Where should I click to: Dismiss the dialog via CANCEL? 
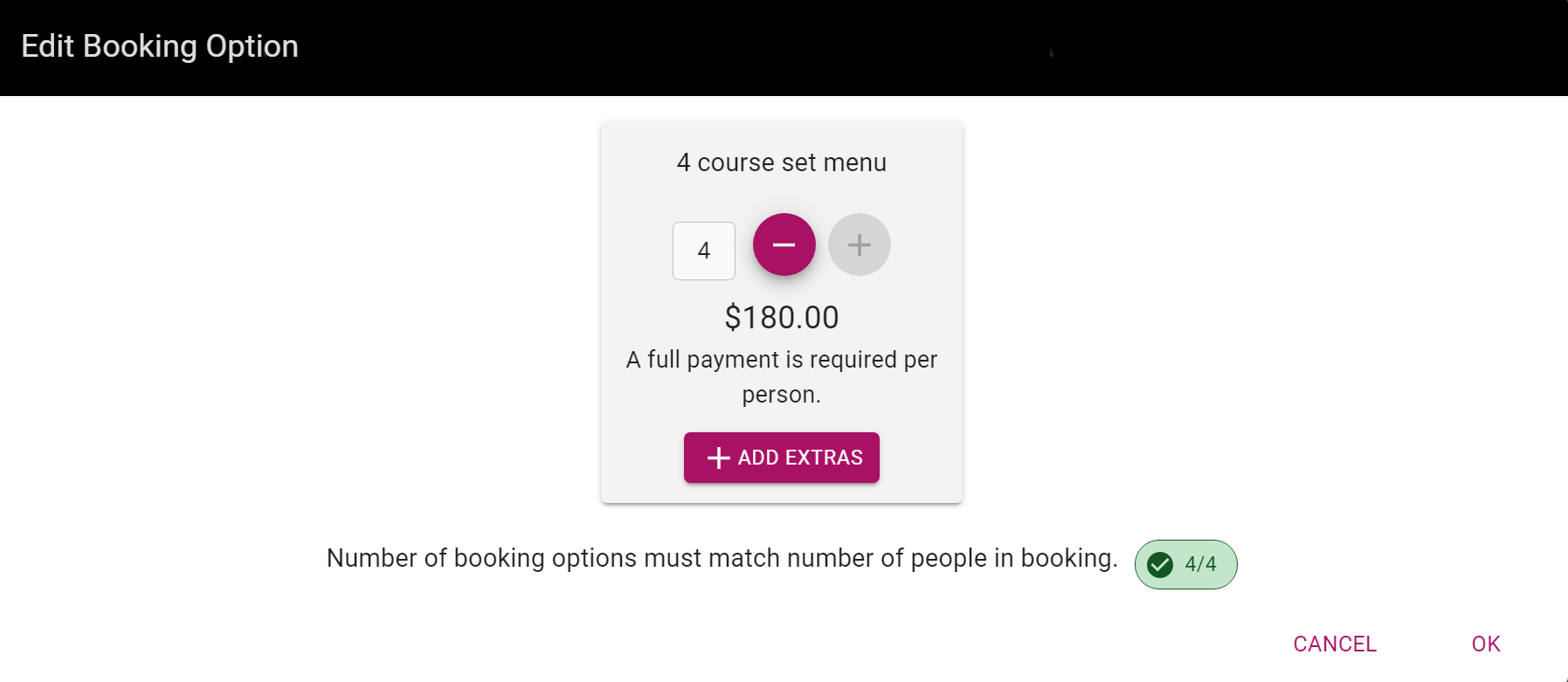coord(1334,644)
